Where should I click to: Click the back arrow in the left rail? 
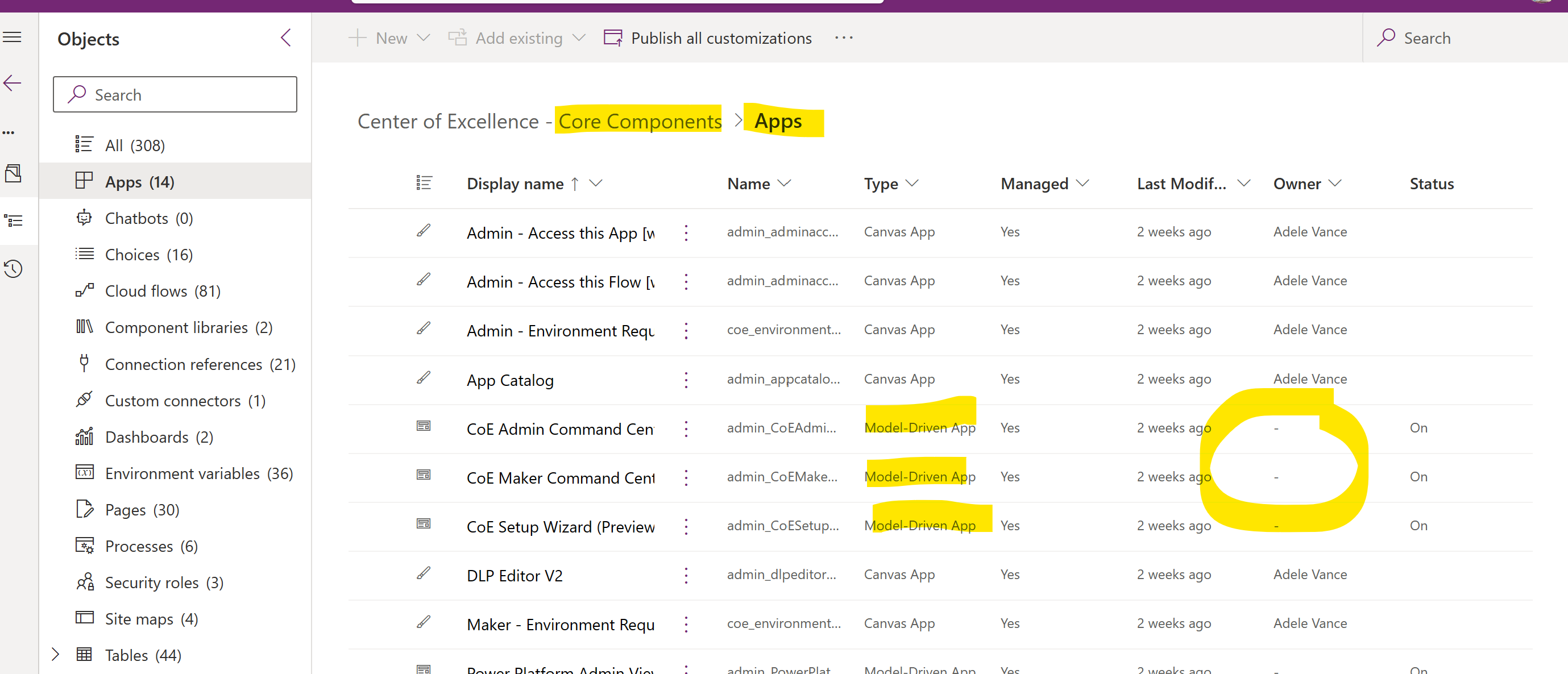12,83
